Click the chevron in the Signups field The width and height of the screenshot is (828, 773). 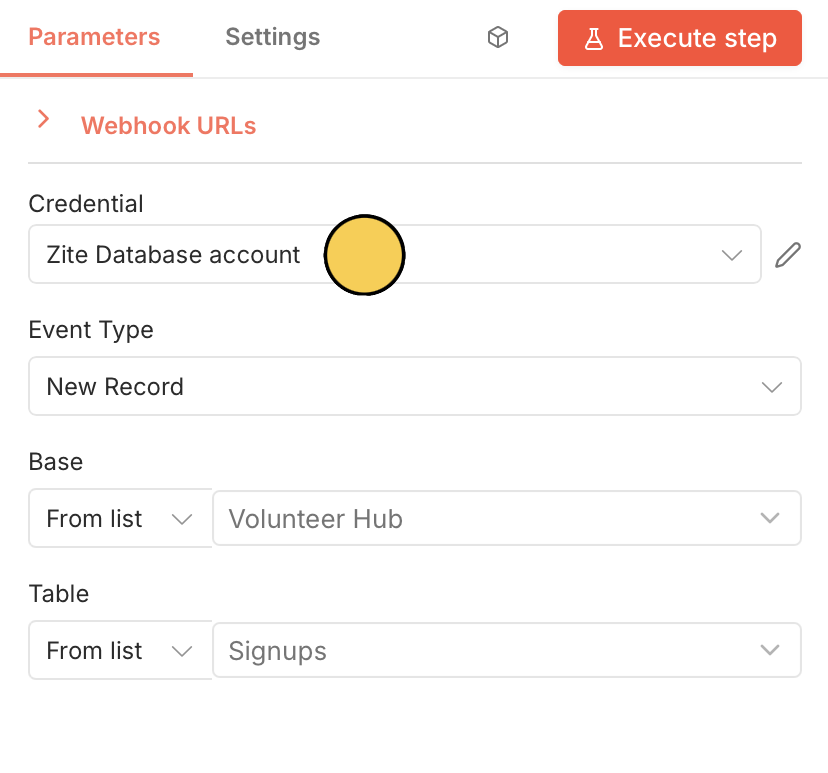pyautogui.click(x=770, y=651)
